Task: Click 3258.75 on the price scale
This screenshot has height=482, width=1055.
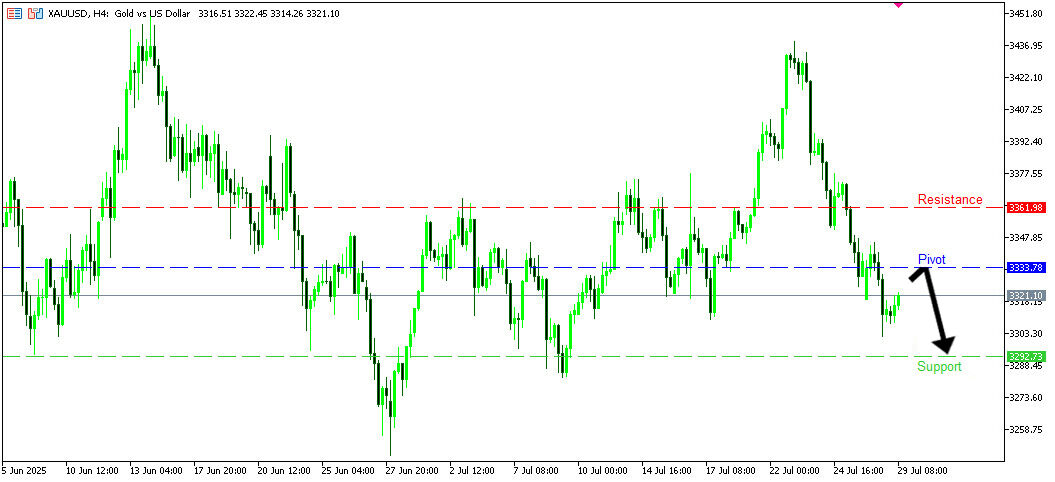Action: [1026, 430]
